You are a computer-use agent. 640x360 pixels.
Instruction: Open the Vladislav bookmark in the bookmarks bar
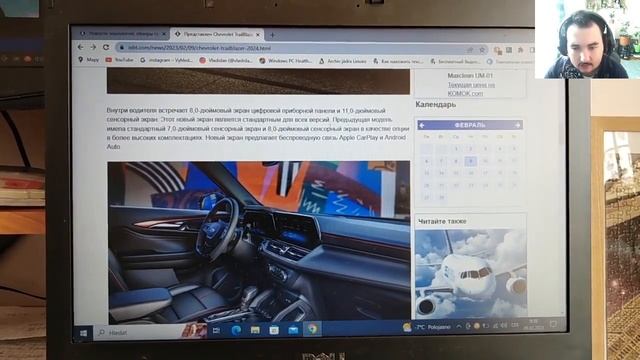click(x=226, y=60)
